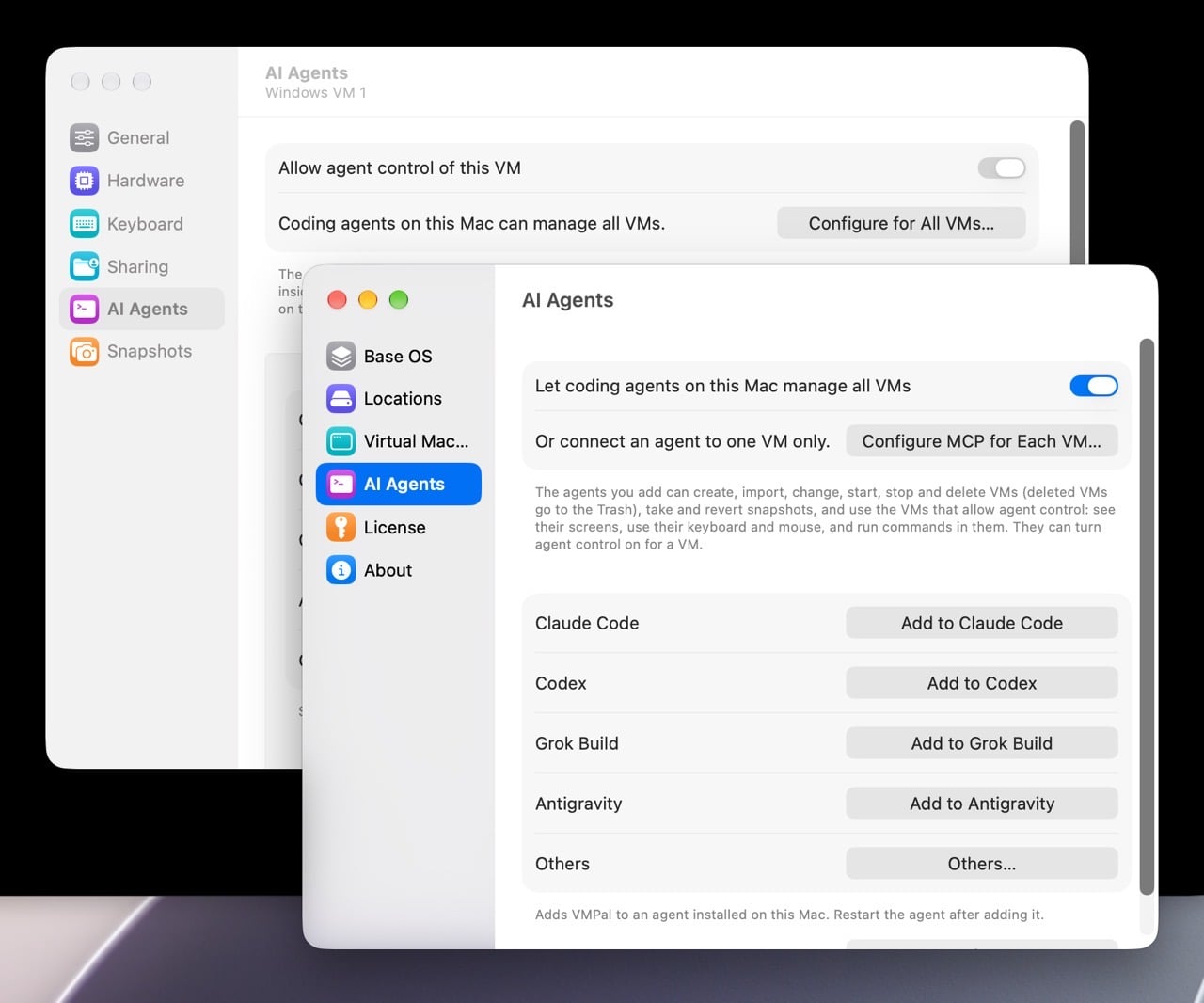Click the AI Agents icon in VM window
The width and height of the screenshot is (1204, 1003).
click(85, 309)
